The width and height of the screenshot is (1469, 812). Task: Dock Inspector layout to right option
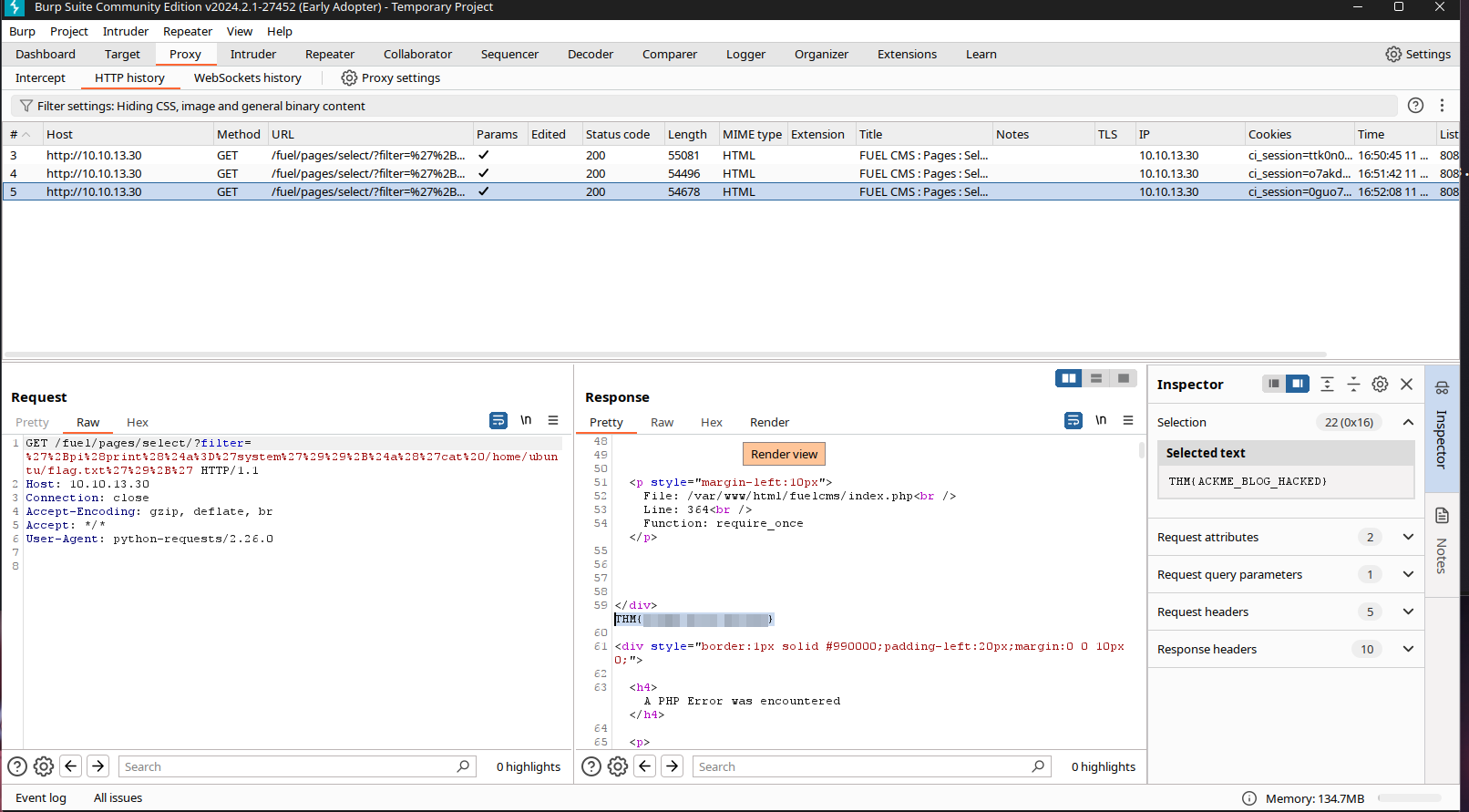click(1298, 384)
